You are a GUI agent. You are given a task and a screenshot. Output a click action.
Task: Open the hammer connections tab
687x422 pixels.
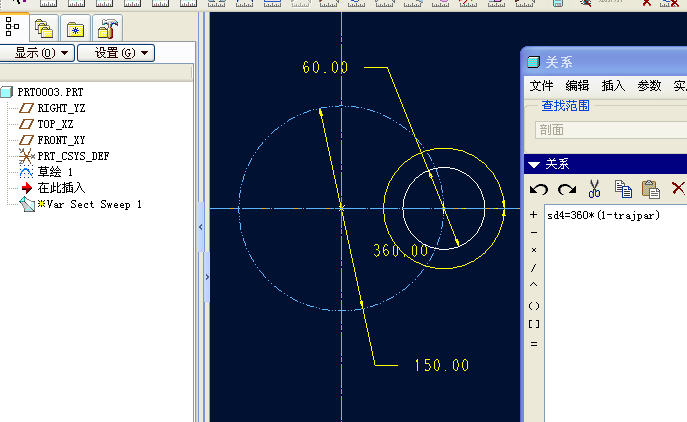coord(107,29)
